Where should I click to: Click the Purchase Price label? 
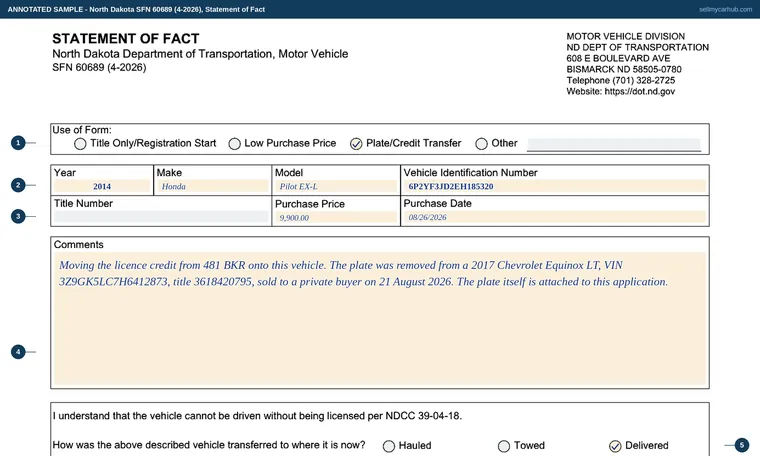coord(310,204)
